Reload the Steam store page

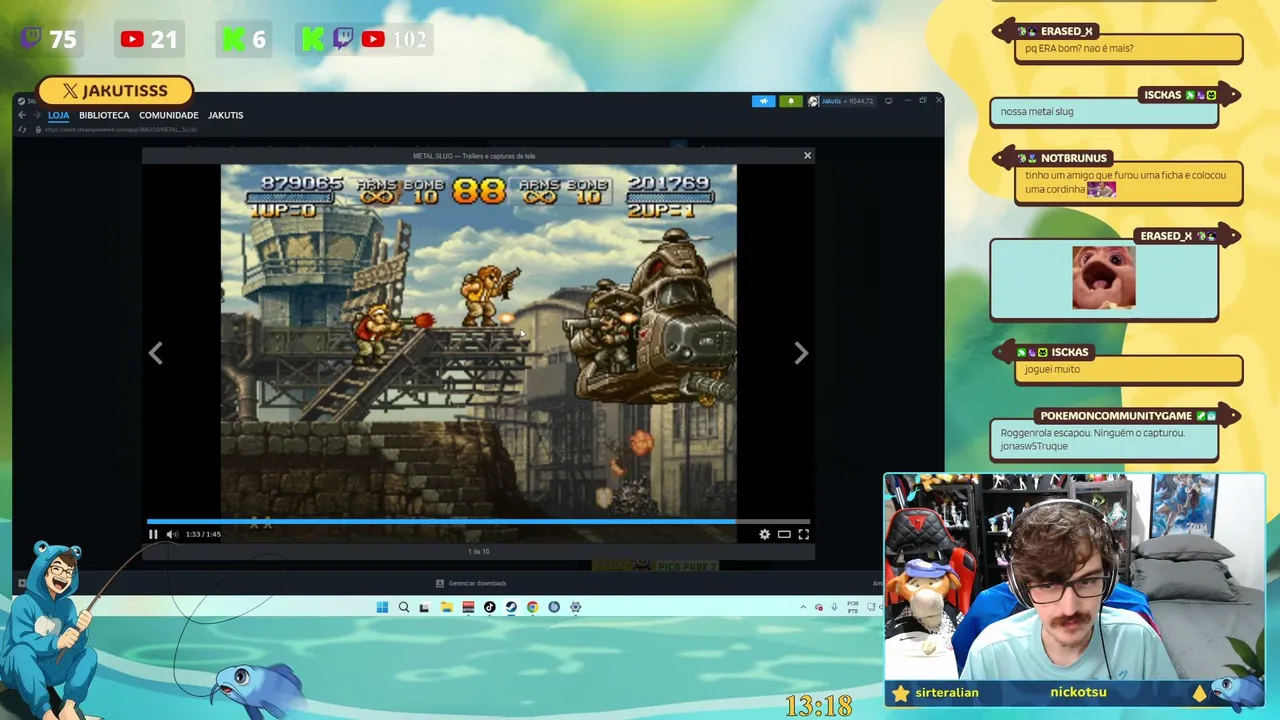coord(22,130)
